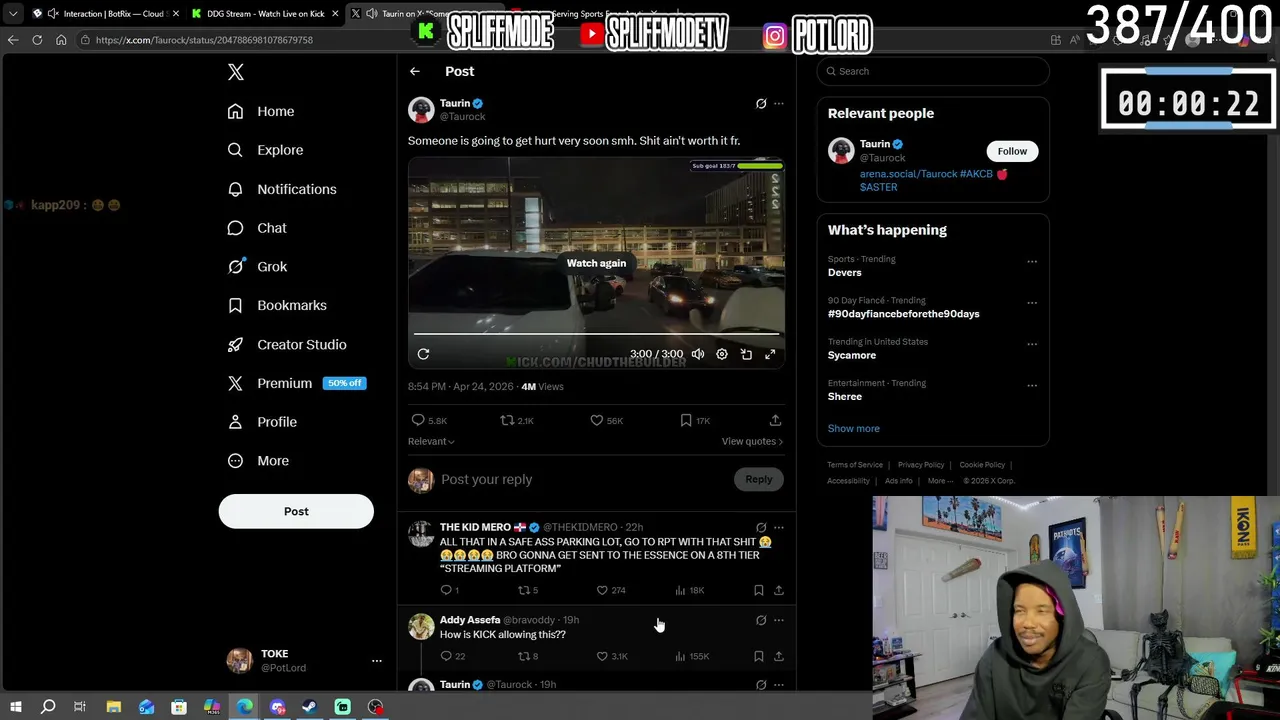Open File Explorer from the taskbar
This screenshot has width=1280, height=720.
(113, 707)
